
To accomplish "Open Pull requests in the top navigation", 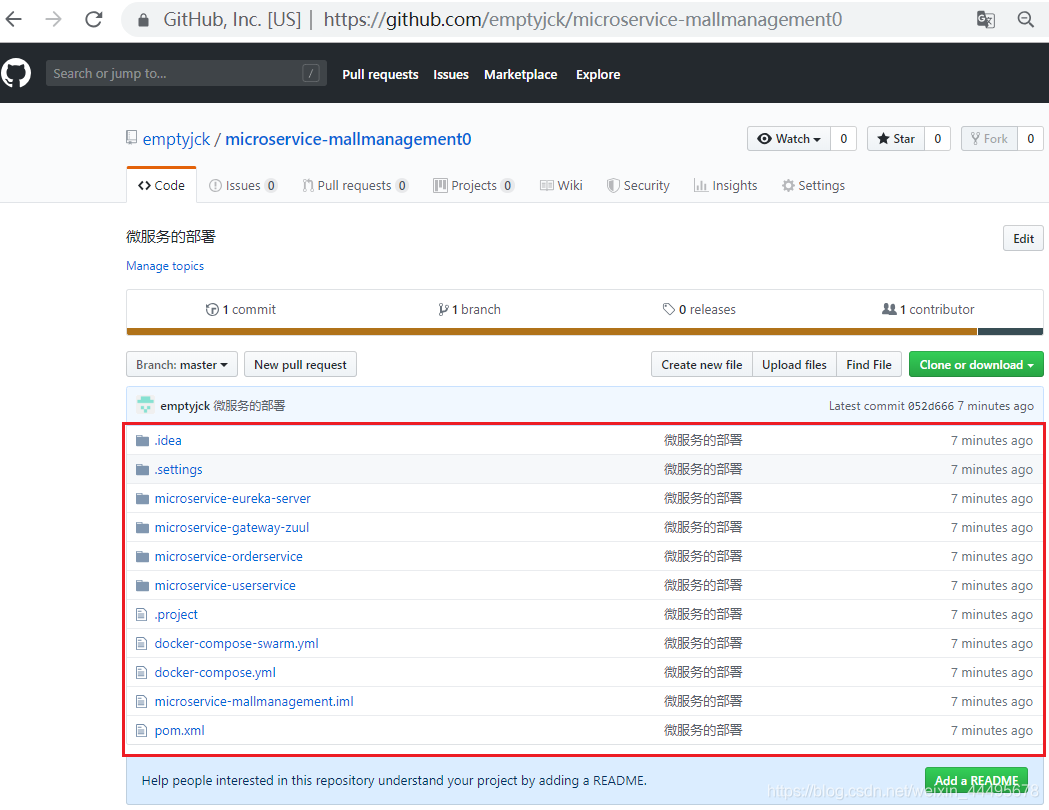I will click(x=380, y=74).
